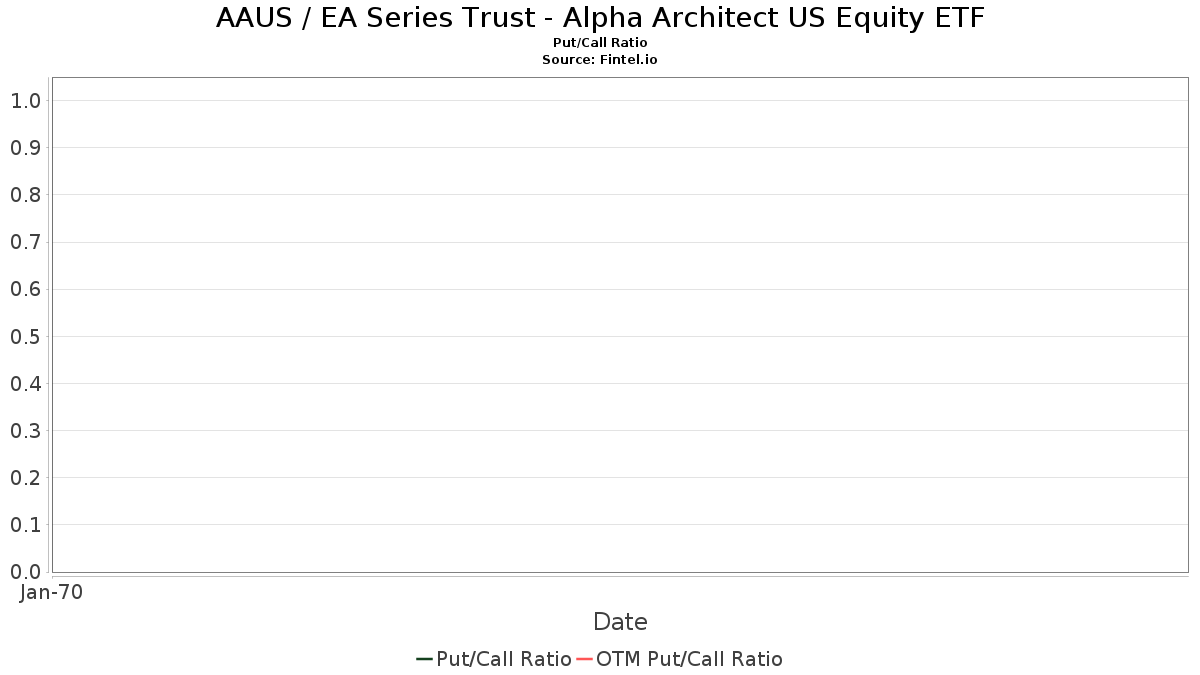
Task: Select the Date x-axis title
Action: (x=620, y=622)
